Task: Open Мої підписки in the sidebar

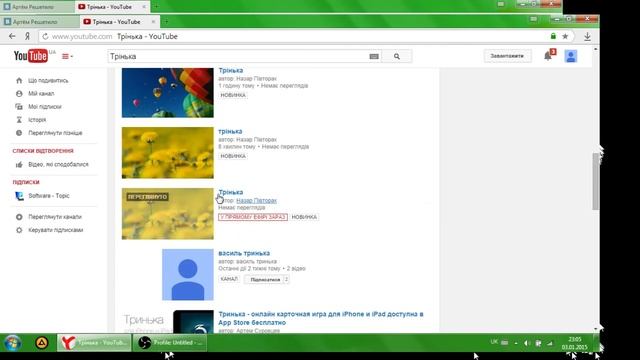Action: tap(44, 107)
